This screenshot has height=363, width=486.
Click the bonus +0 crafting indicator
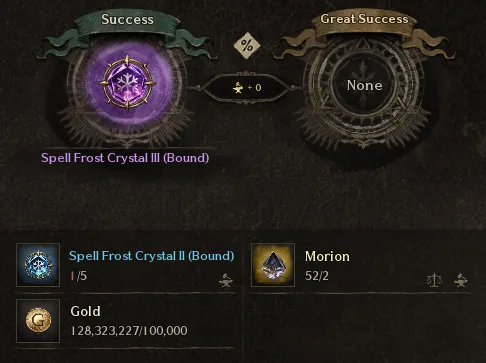(247, 88)
